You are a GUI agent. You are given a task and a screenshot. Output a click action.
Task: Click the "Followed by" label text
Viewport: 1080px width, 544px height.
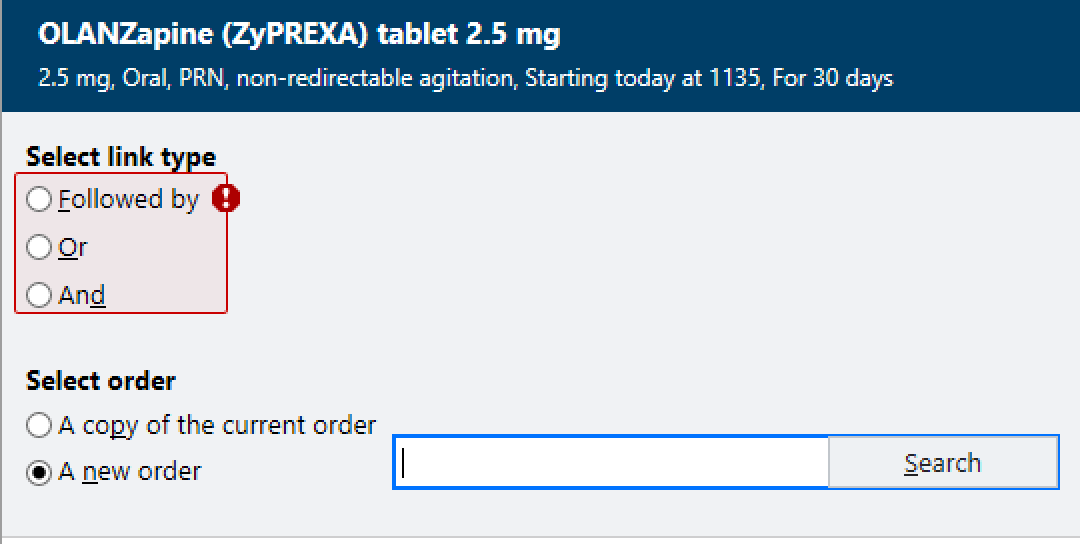[128, 200]
